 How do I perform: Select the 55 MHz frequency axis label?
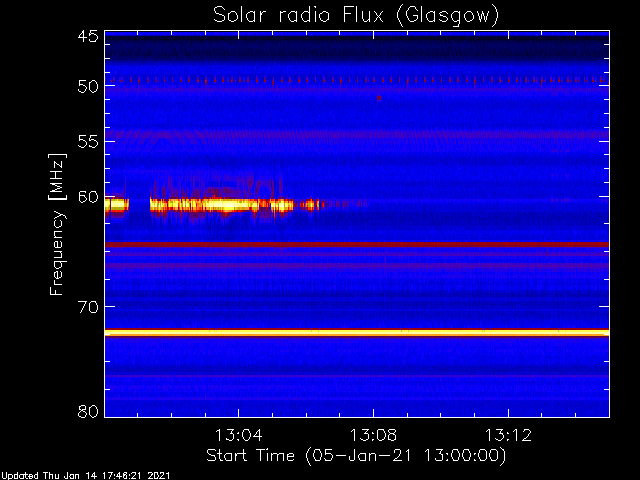(x=88, y=142)
